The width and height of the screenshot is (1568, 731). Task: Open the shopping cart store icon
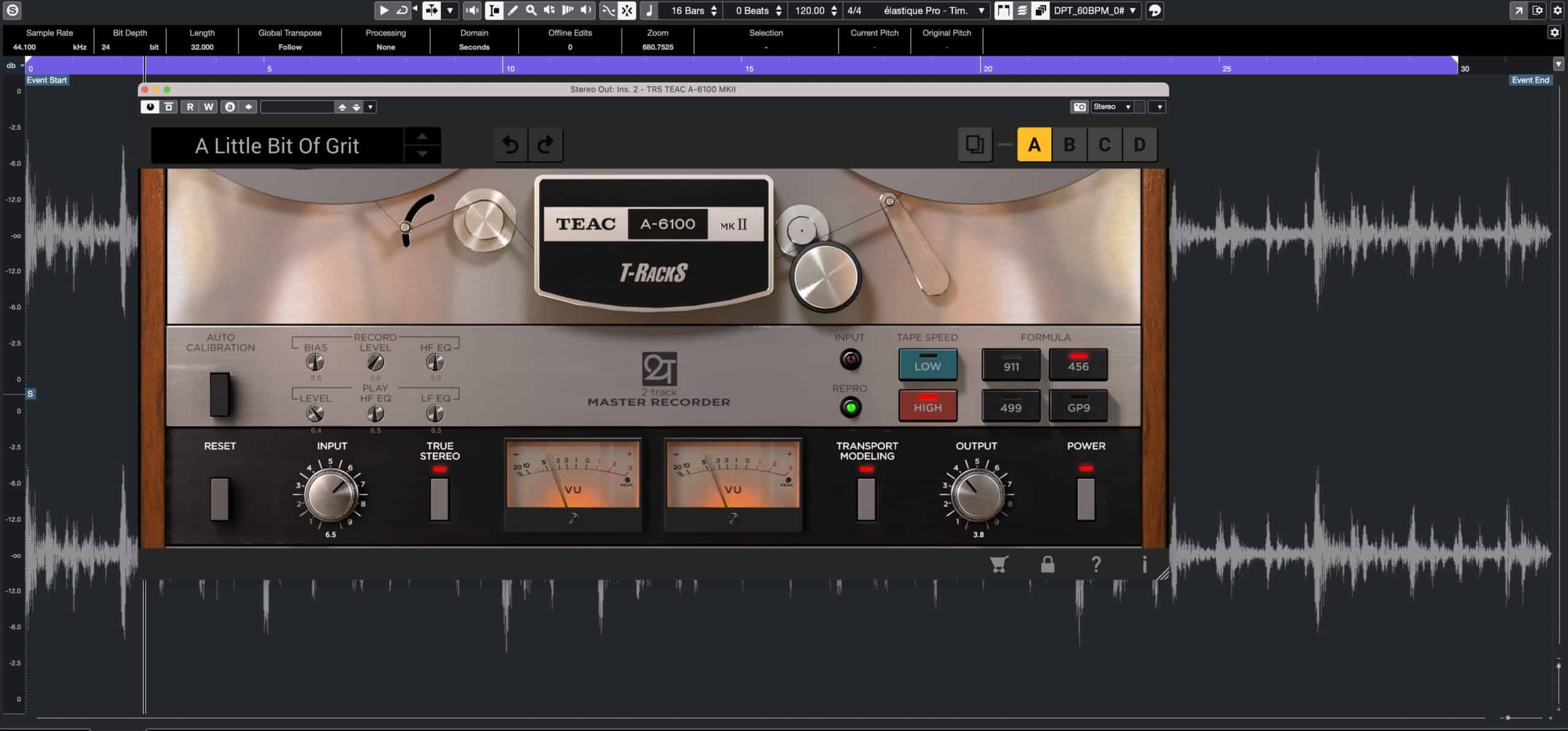(999, 564)
